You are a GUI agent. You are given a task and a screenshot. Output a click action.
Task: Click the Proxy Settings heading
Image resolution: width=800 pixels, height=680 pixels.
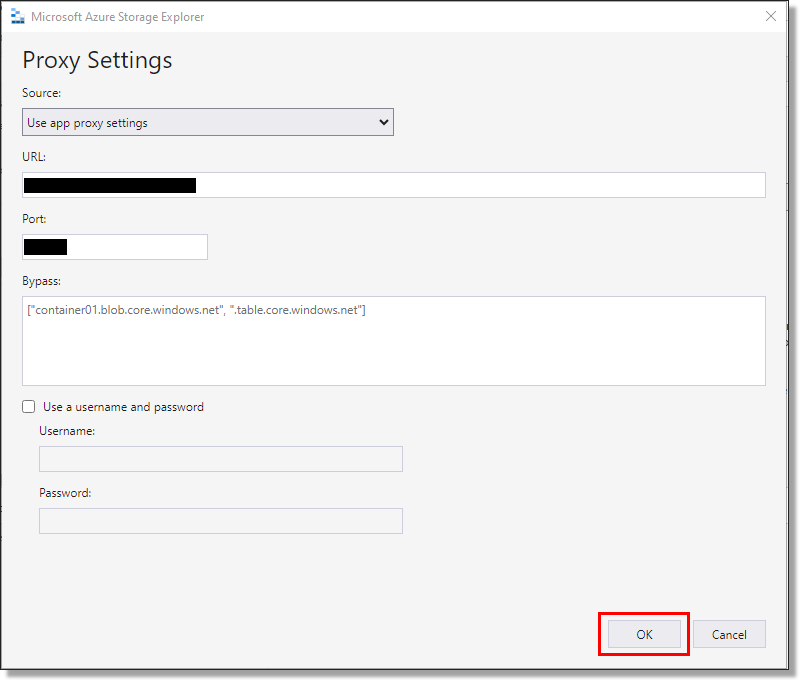coord(96,60)
